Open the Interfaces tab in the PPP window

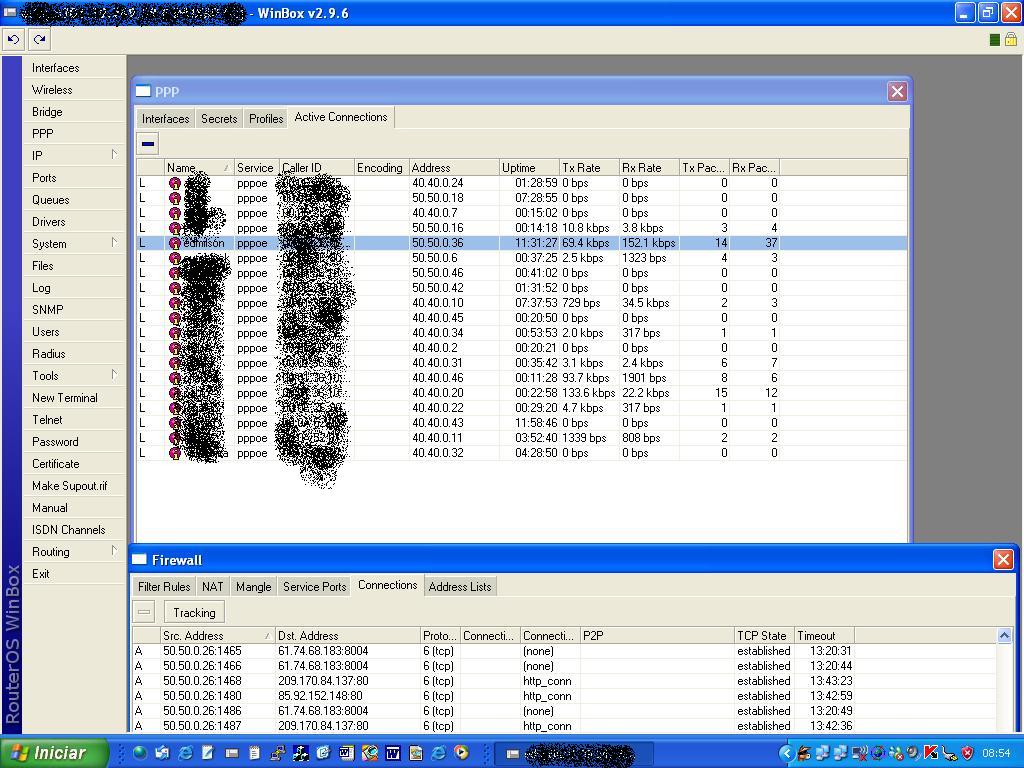165,119
